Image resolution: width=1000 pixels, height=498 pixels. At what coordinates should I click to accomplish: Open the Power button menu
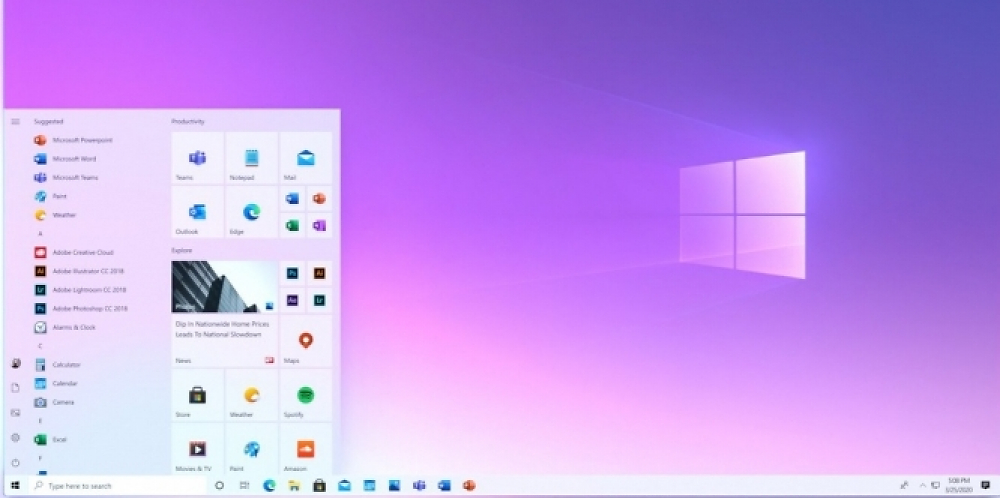click(x=16, y=462)
